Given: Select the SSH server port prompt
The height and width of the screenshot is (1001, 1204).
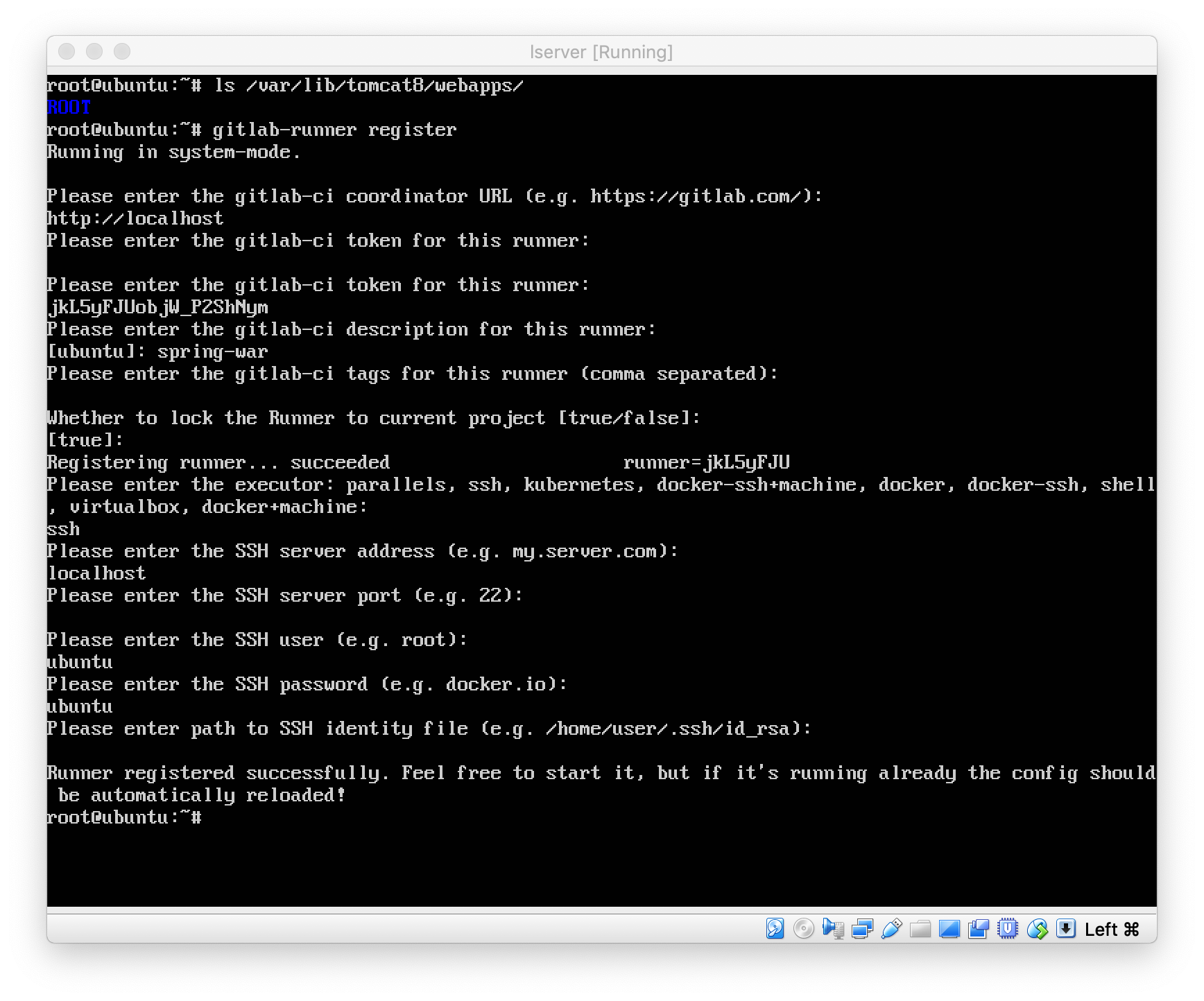Looking at the screenshot, I should coord(285,595).
